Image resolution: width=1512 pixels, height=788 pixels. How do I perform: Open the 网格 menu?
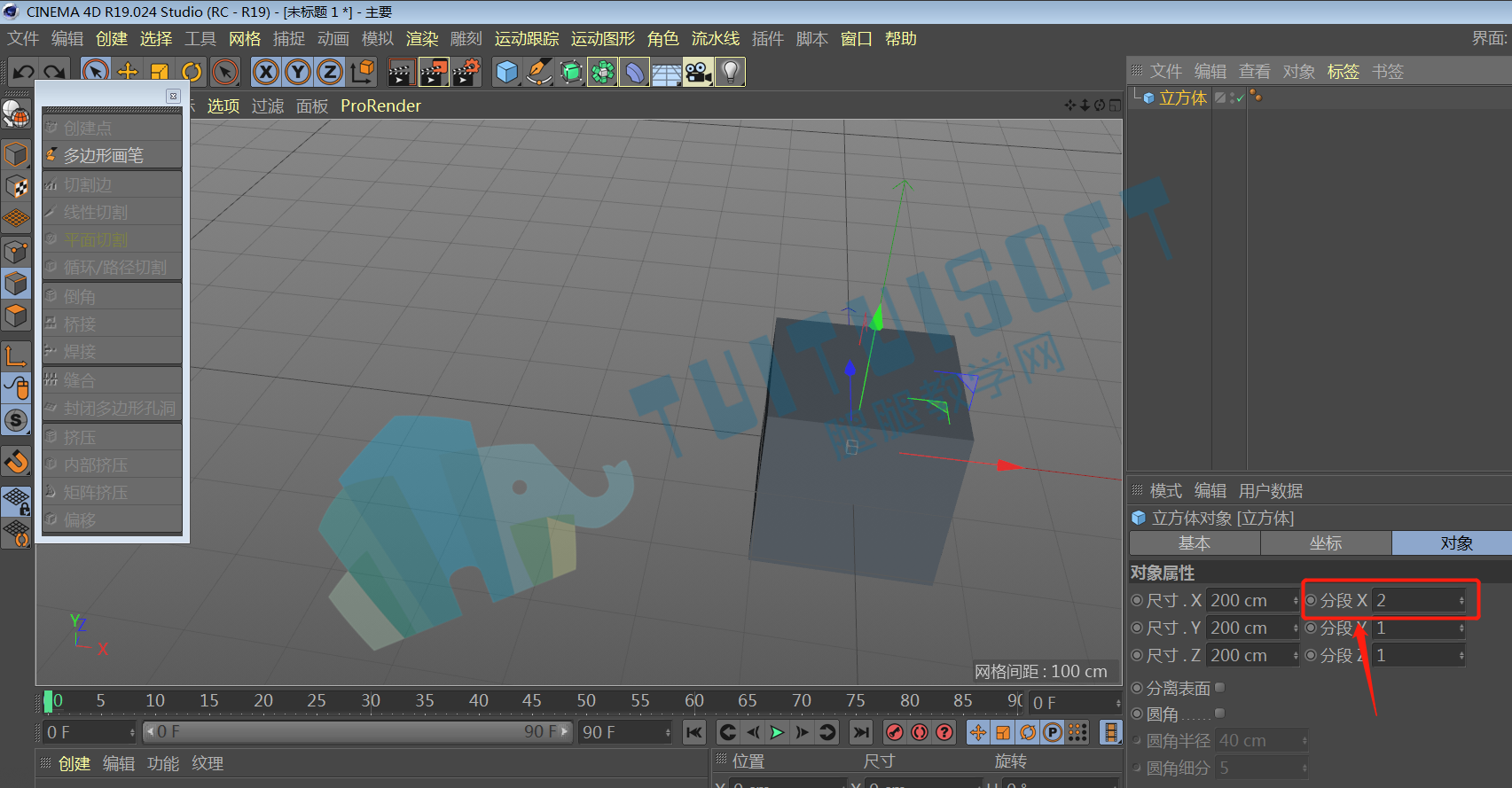(x=245, y=39)
